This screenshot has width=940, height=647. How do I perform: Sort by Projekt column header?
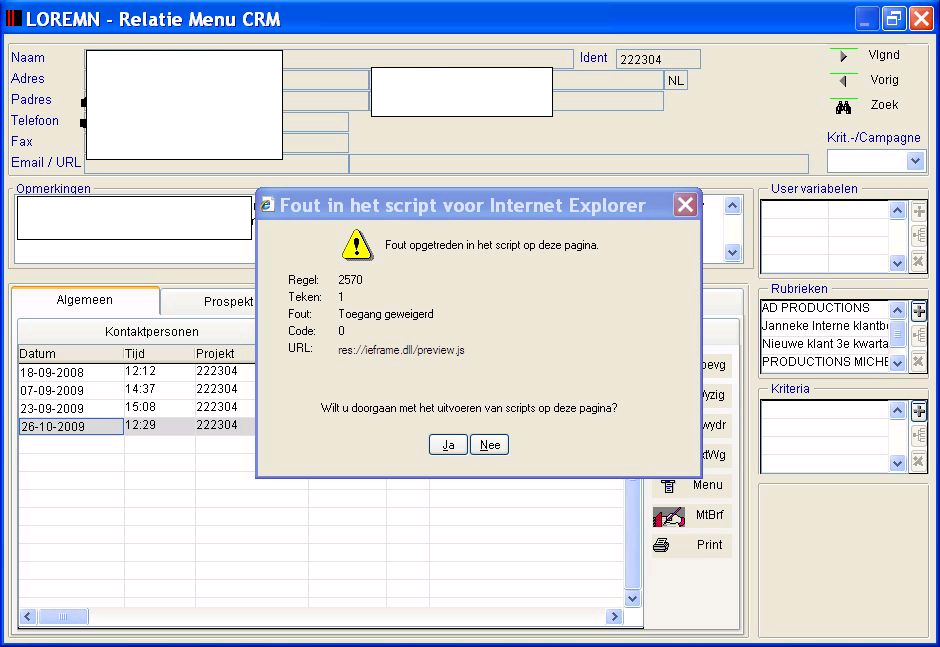(225, 354)
